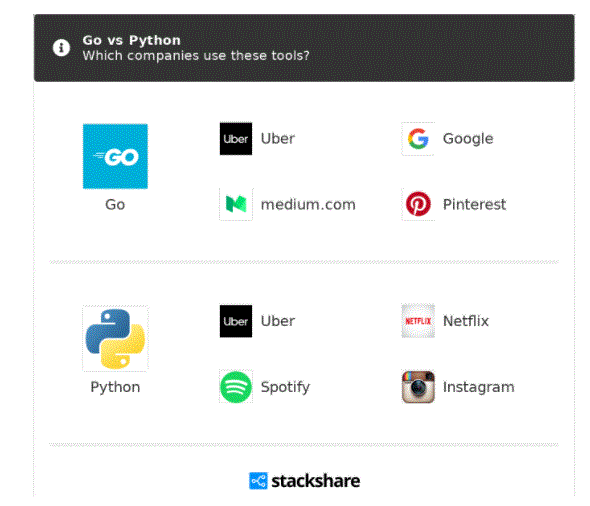Click the Google logo icon
This screenshot has height=506, width=590.
[418, 138]
